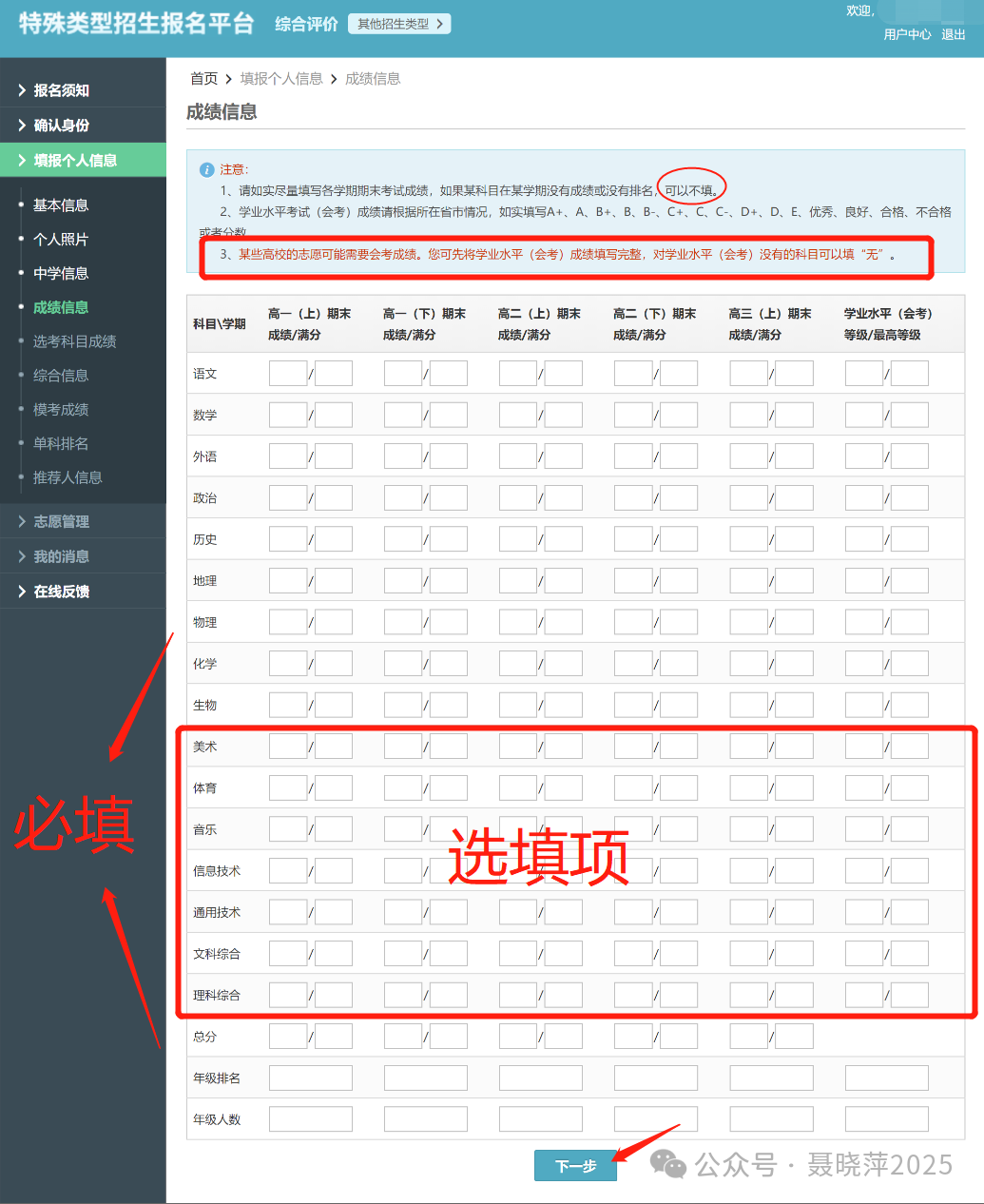
Task: Click 通用技术 score field for 高二(下)期末
Action: pyautogui.click(x=633, y=912)
